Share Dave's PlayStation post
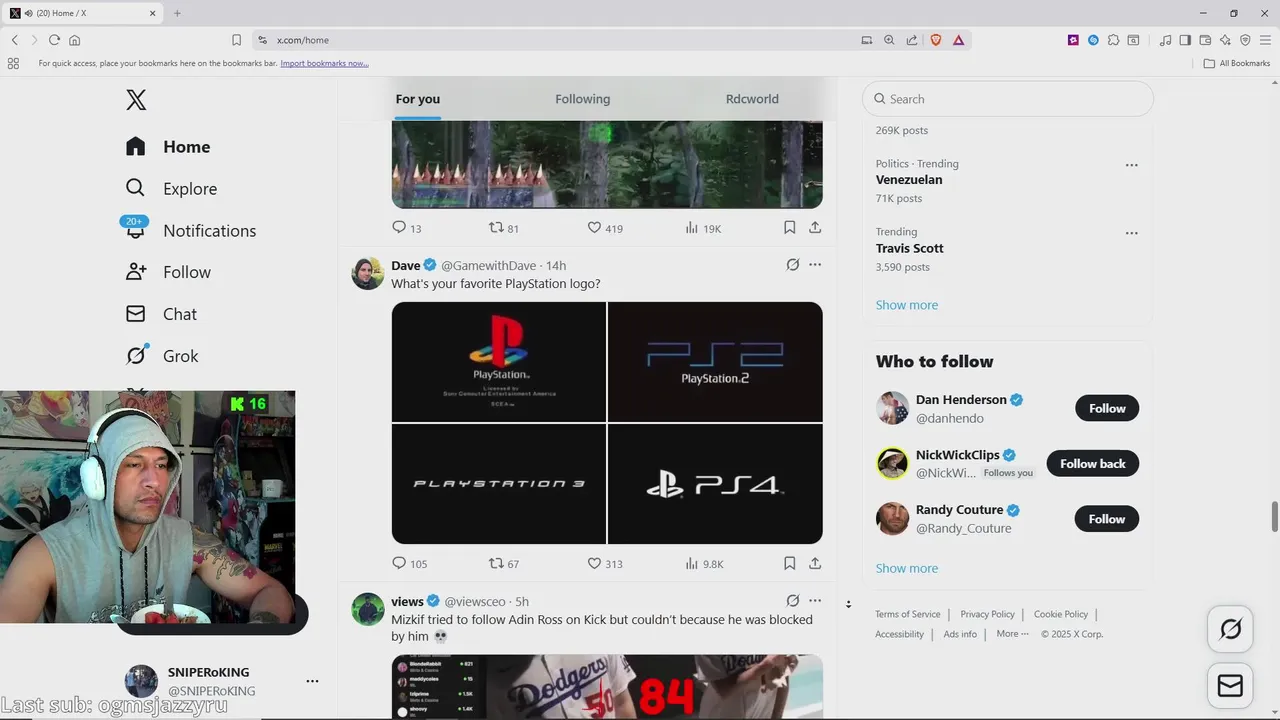 pyautogui.click(x=815, y=563)
